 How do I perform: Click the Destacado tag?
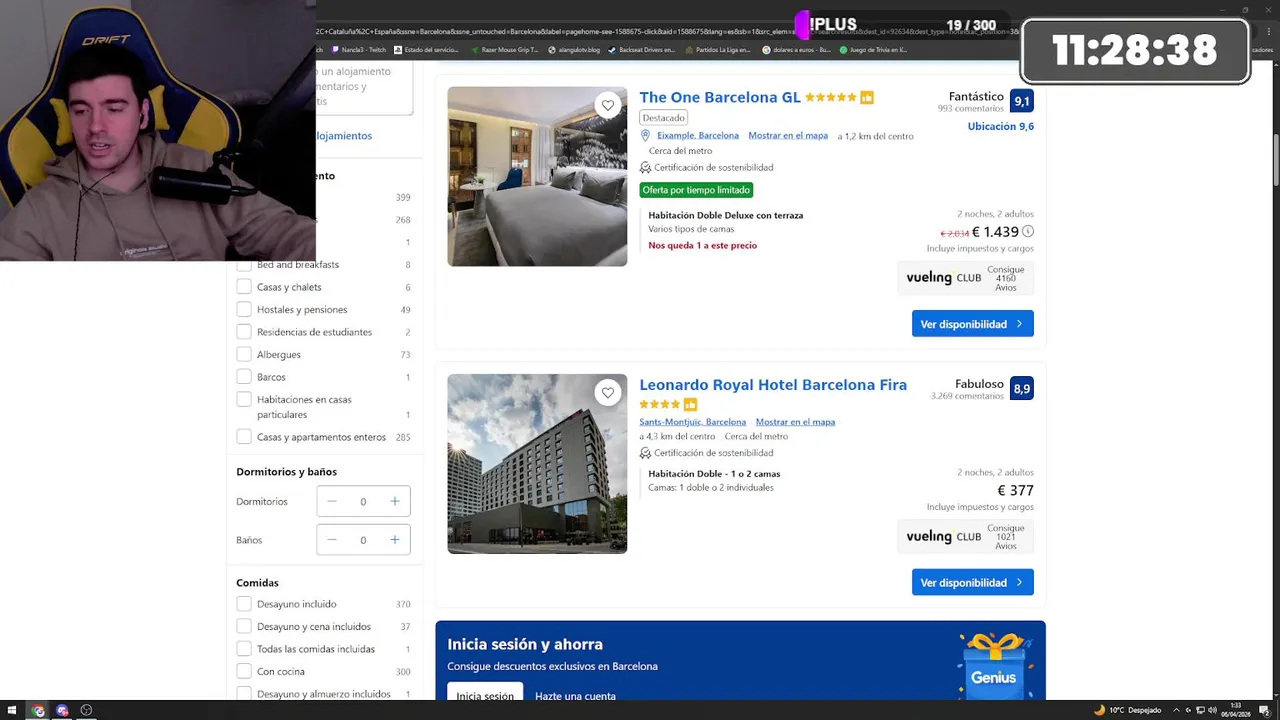[663, 118]
